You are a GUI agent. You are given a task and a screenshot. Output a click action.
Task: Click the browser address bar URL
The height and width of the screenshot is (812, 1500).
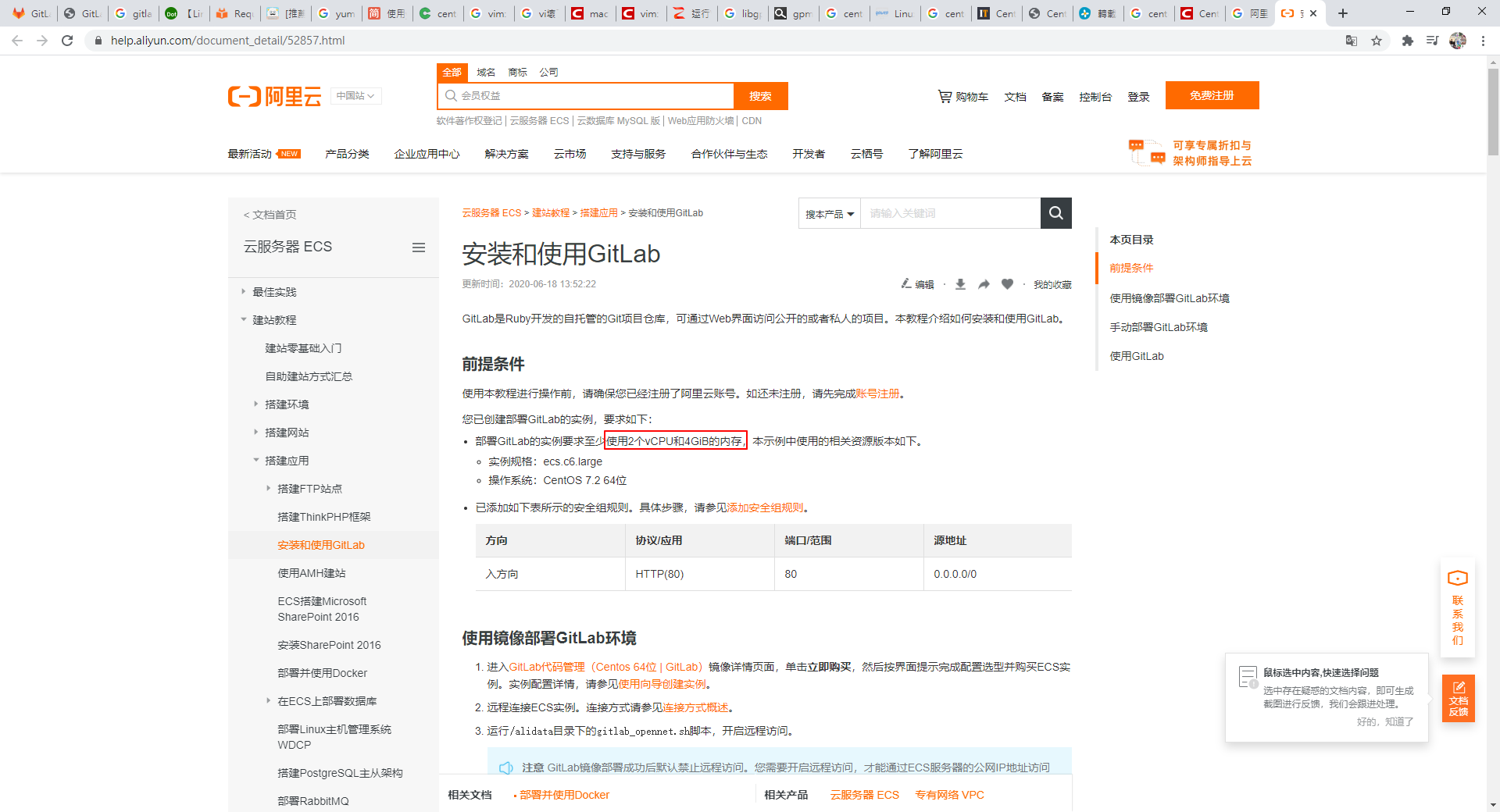click(x=227, y=41)
